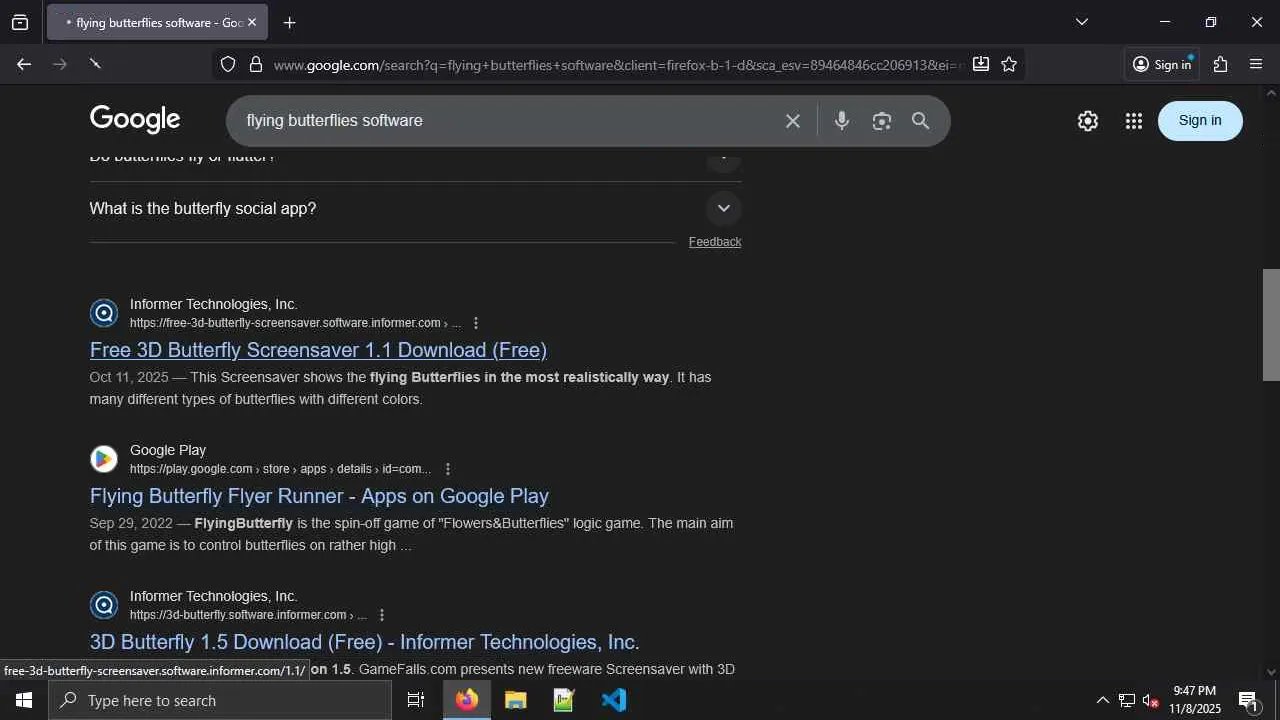Submit search with magnifier icon
This screenshot has width=1280, height=720.
pyautogui.click(x=921, y=121)
